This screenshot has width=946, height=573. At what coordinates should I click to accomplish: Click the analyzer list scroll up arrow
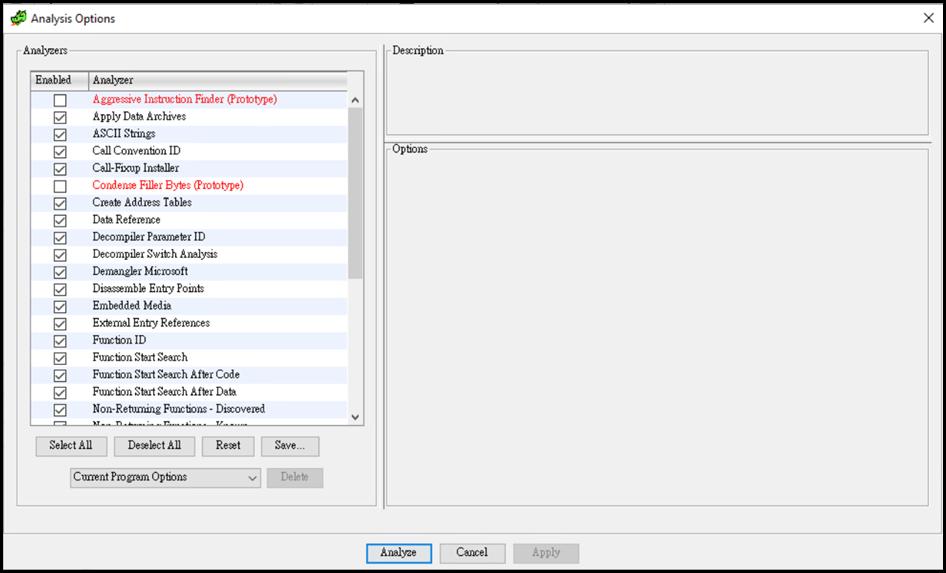355,100
